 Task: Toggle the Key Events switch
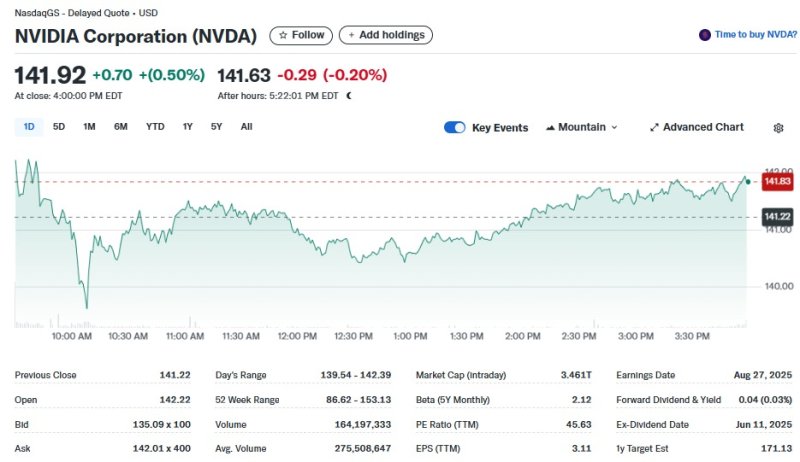click(455, 127)
